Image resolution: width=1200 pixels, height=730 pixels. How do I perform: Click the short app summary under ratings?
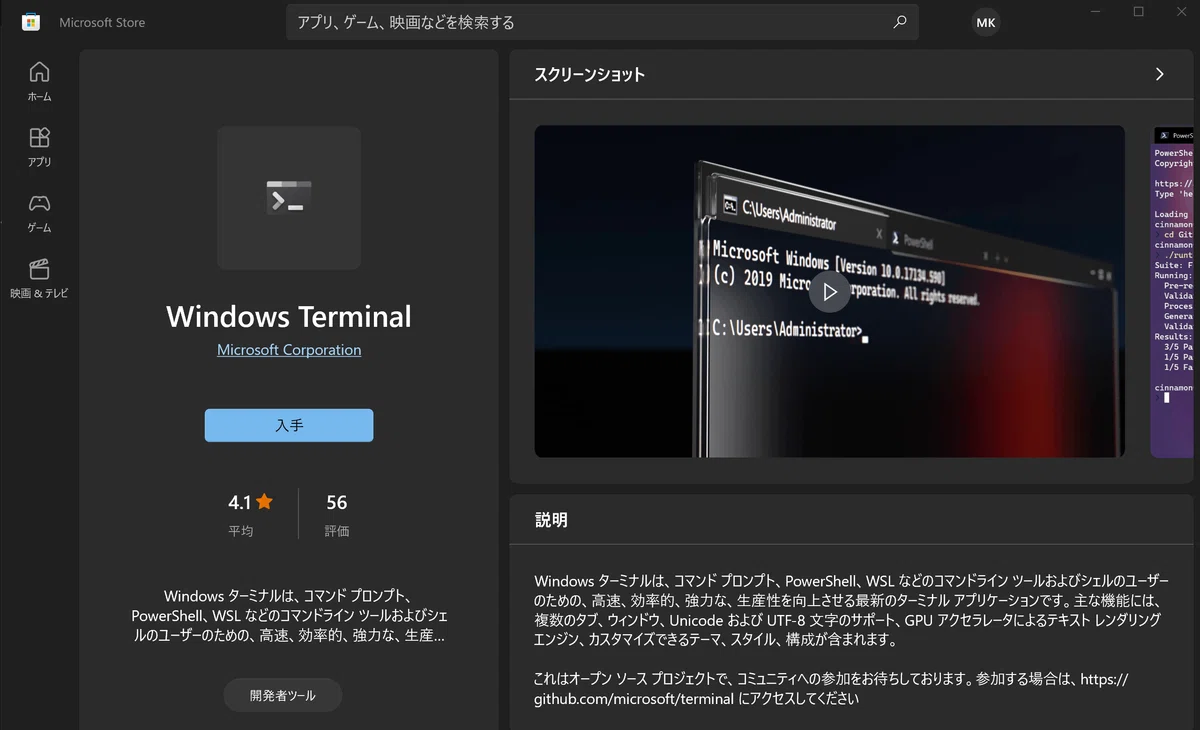289,616
